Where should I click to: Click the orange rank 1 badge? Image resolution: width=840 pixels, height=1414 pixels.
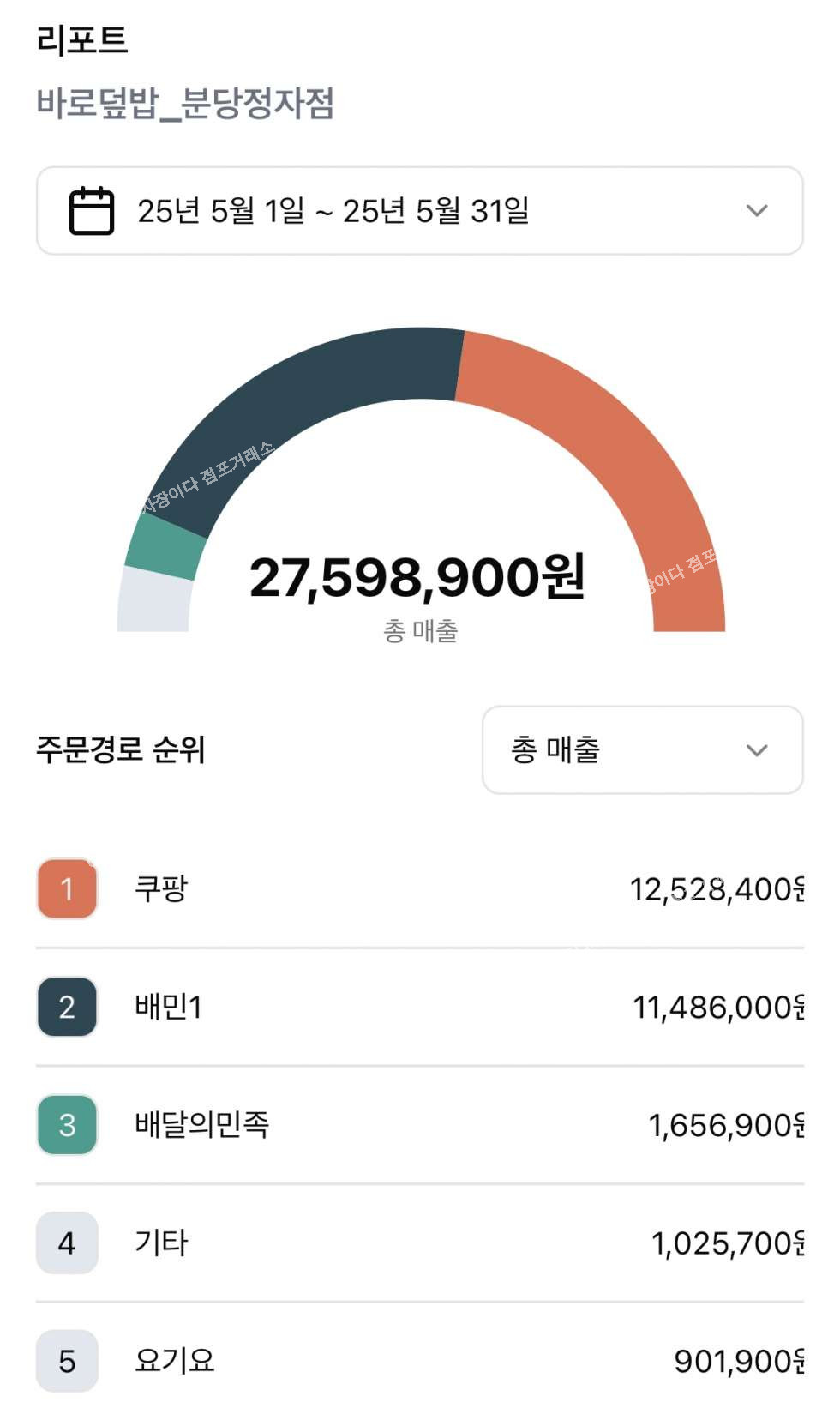click(67, 888)
